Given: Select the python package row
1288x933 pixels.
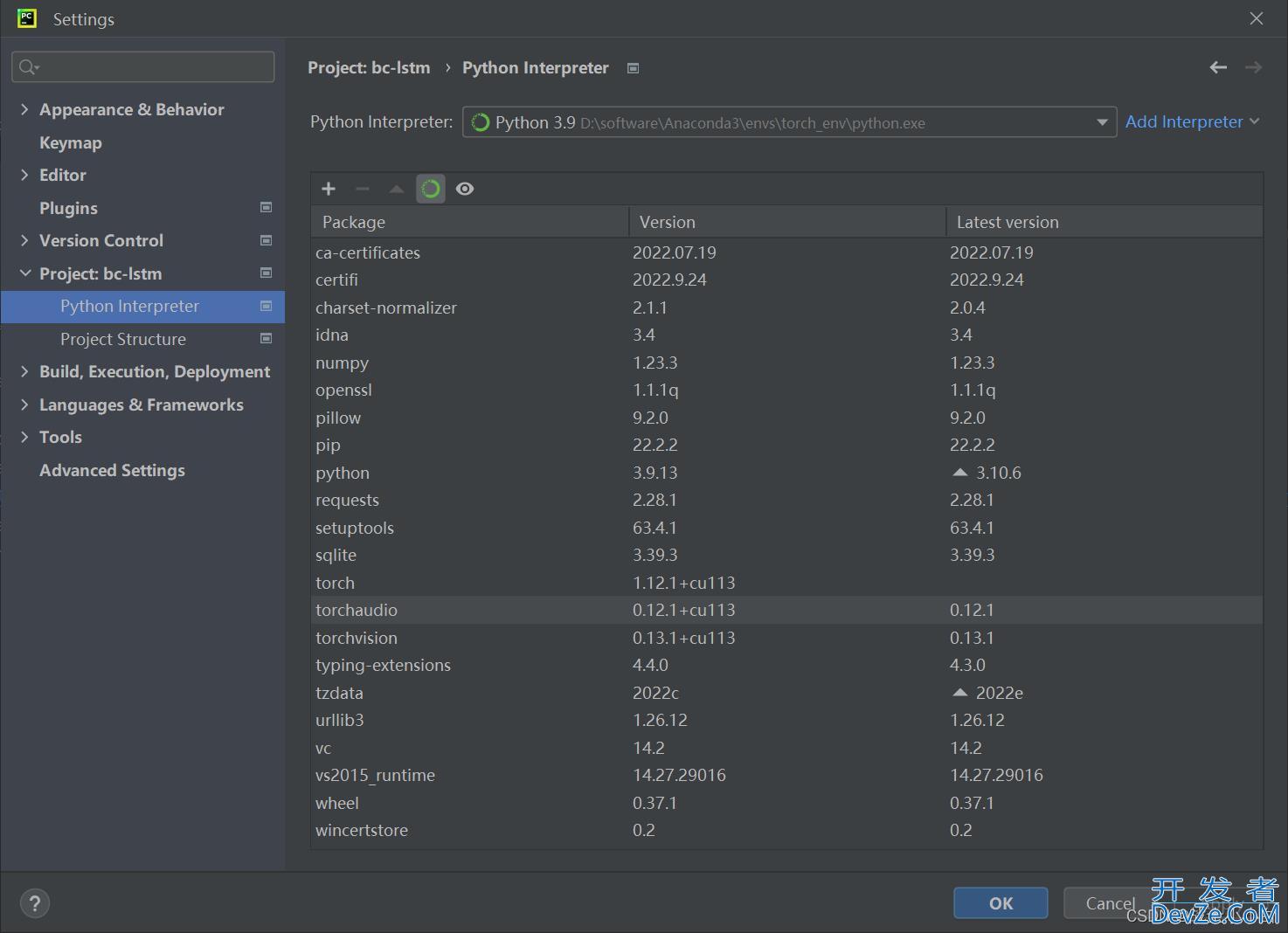Looking at the screenshot, I should click(787, 473).
